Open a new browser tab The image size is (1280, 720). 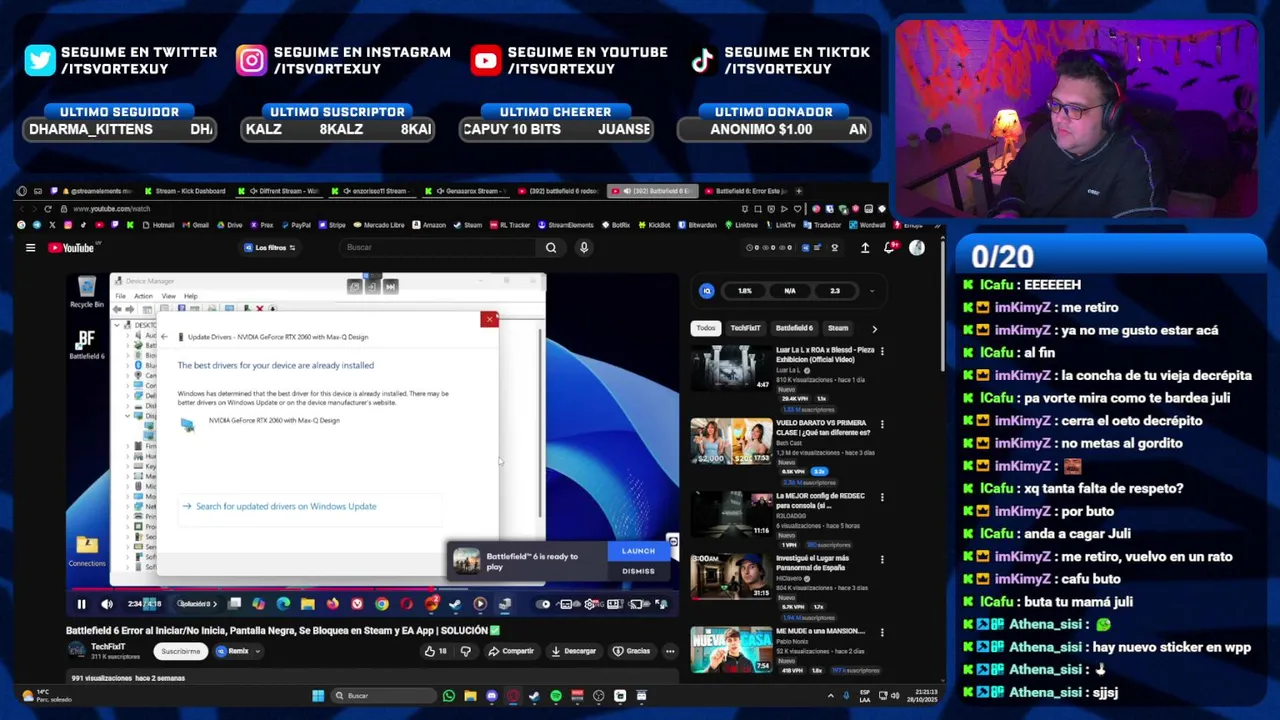[x=799, y=191]
